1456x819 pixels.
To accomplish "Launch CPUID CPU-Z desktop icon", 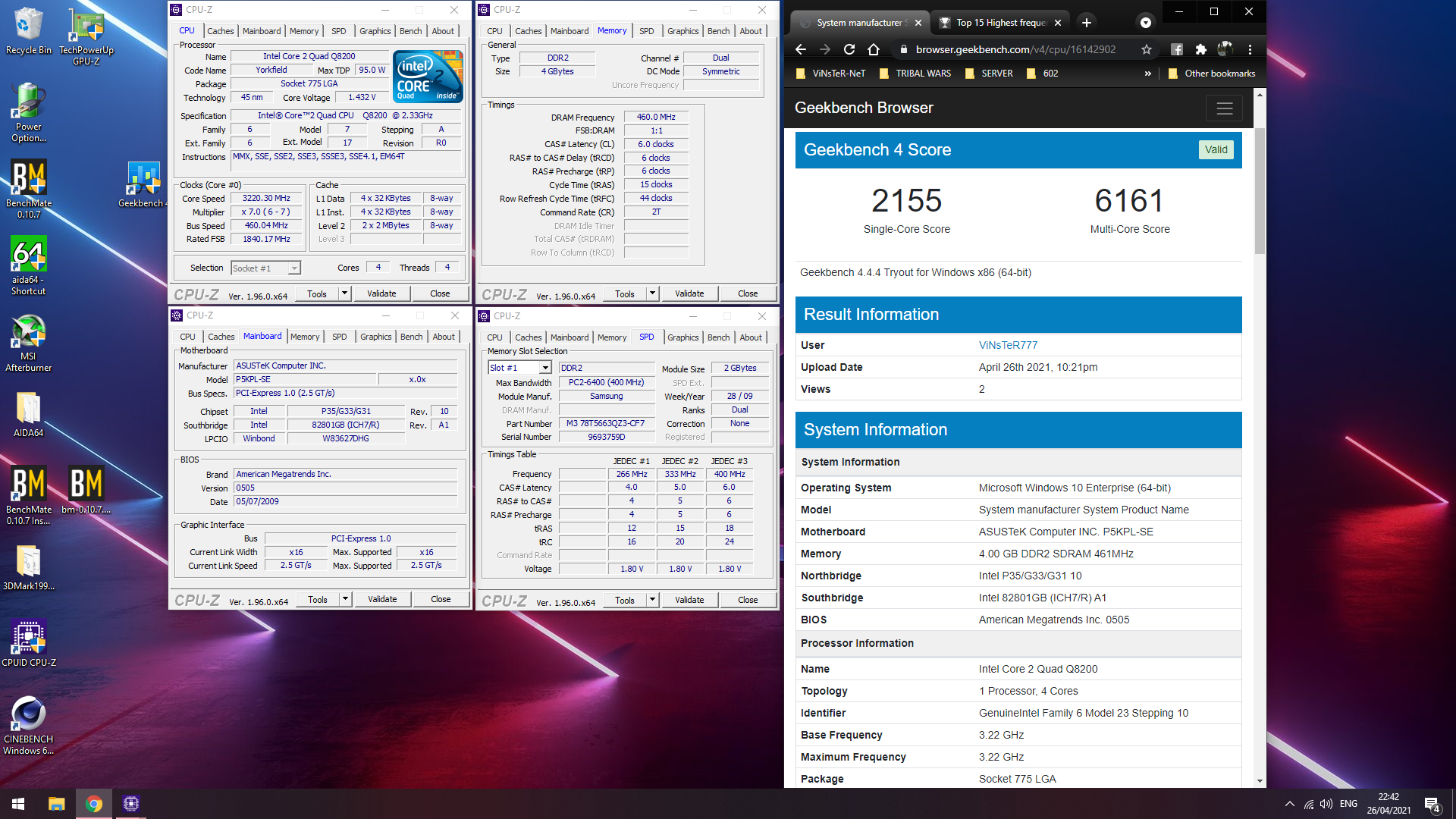I will click(x=28, y=643).
